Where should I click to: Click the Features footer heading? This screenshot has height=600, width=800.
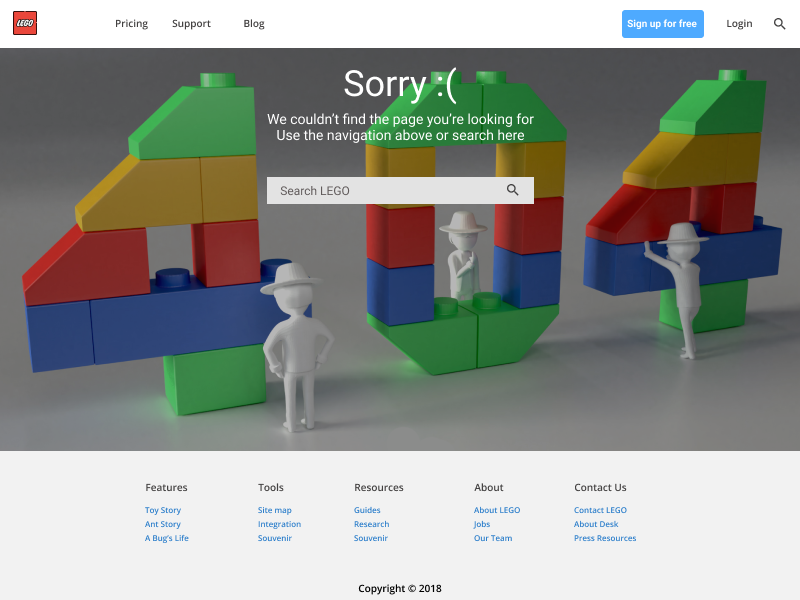[166, 487]
